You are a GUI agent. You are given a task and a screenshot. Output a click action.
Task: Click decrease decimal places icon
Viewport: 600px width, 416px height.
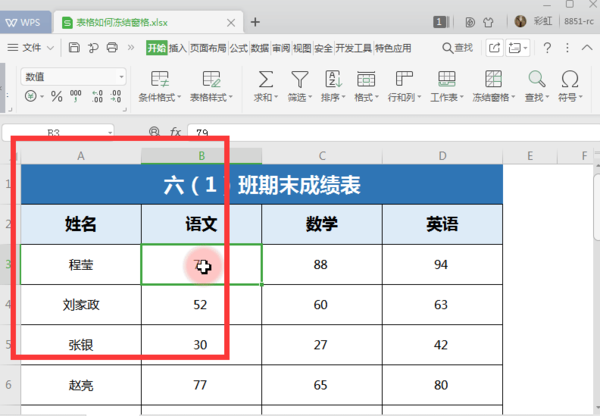(116, 96)
